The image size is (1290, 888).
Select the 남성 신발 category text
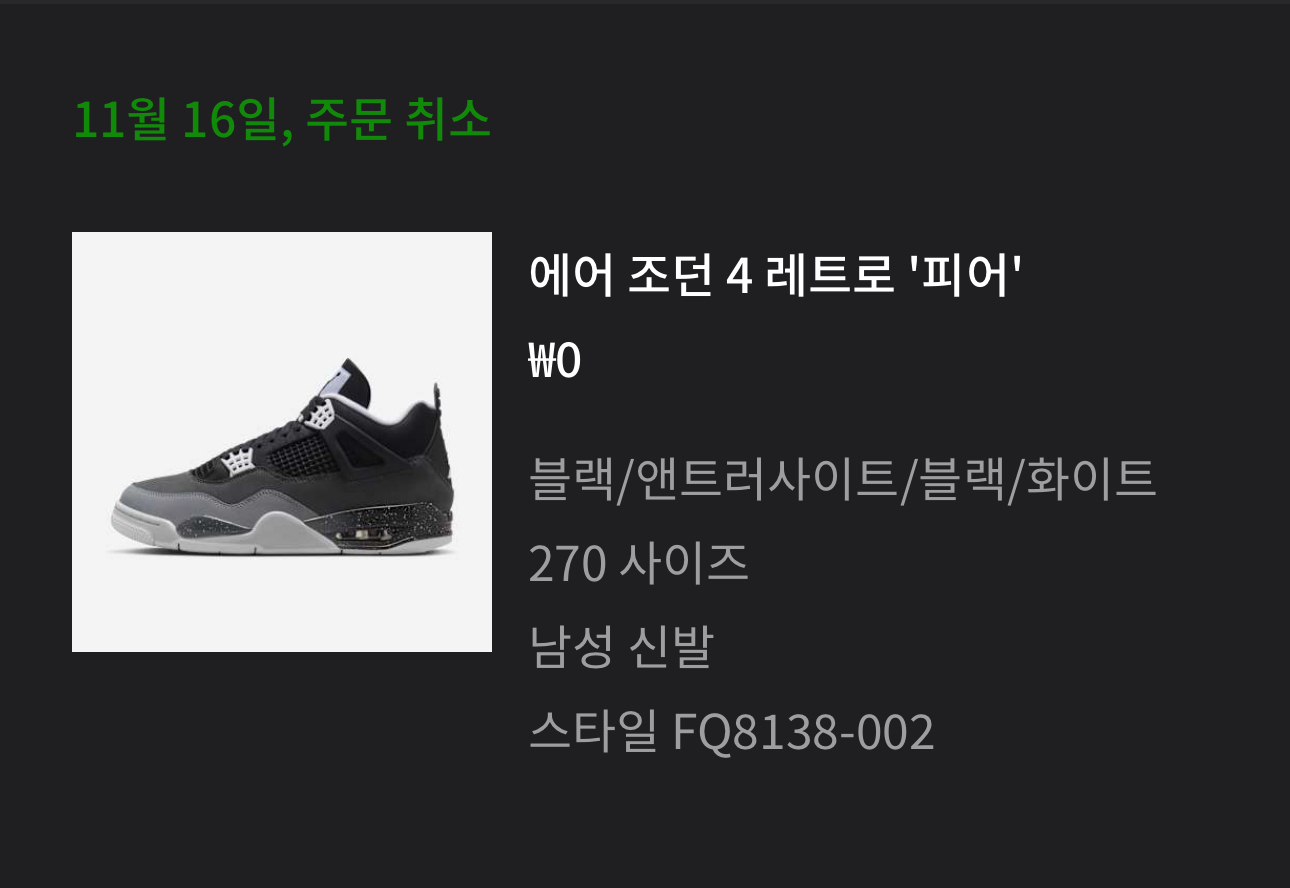click(620, 648)
